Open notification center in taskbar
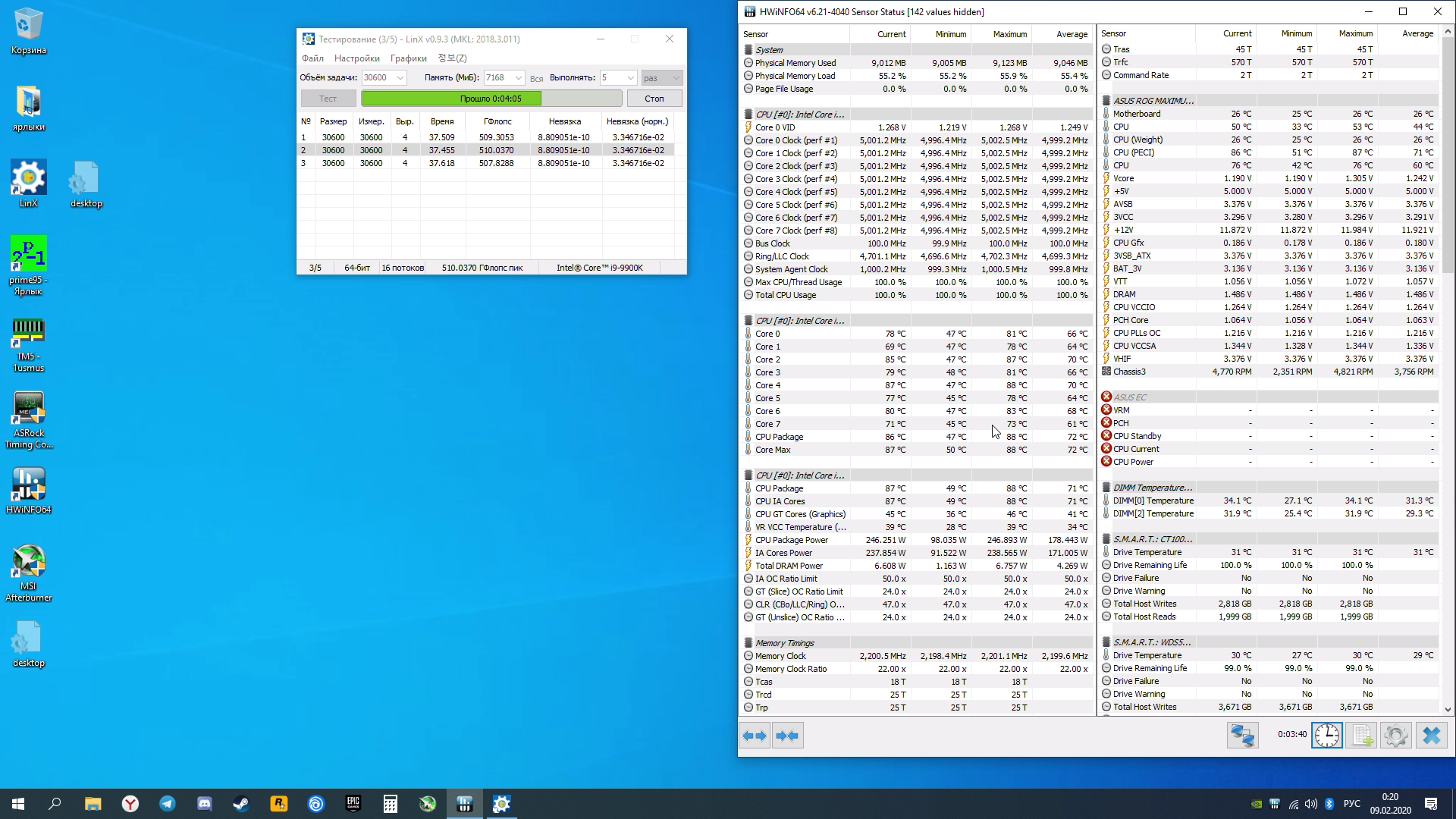The width and height of the screenshot is (1456, 819). [x=1431, y=804]
